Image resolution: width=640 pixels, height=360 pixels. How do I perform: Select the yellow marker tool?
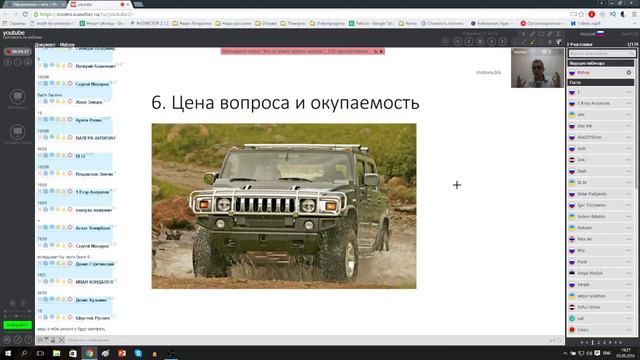click(532, 42)
